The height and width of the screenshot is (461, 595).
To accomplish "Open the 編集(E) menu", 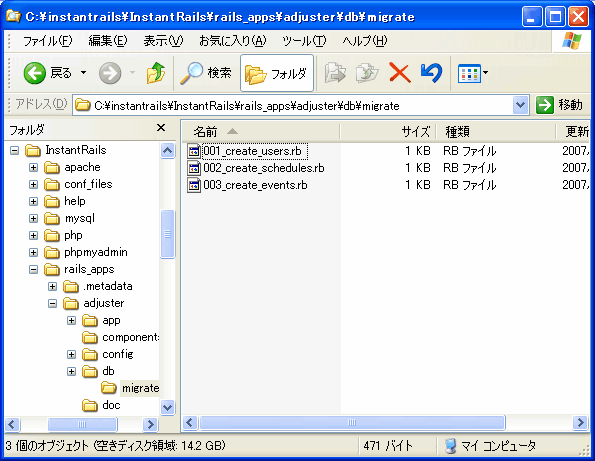I will click(x=108, y=41).
